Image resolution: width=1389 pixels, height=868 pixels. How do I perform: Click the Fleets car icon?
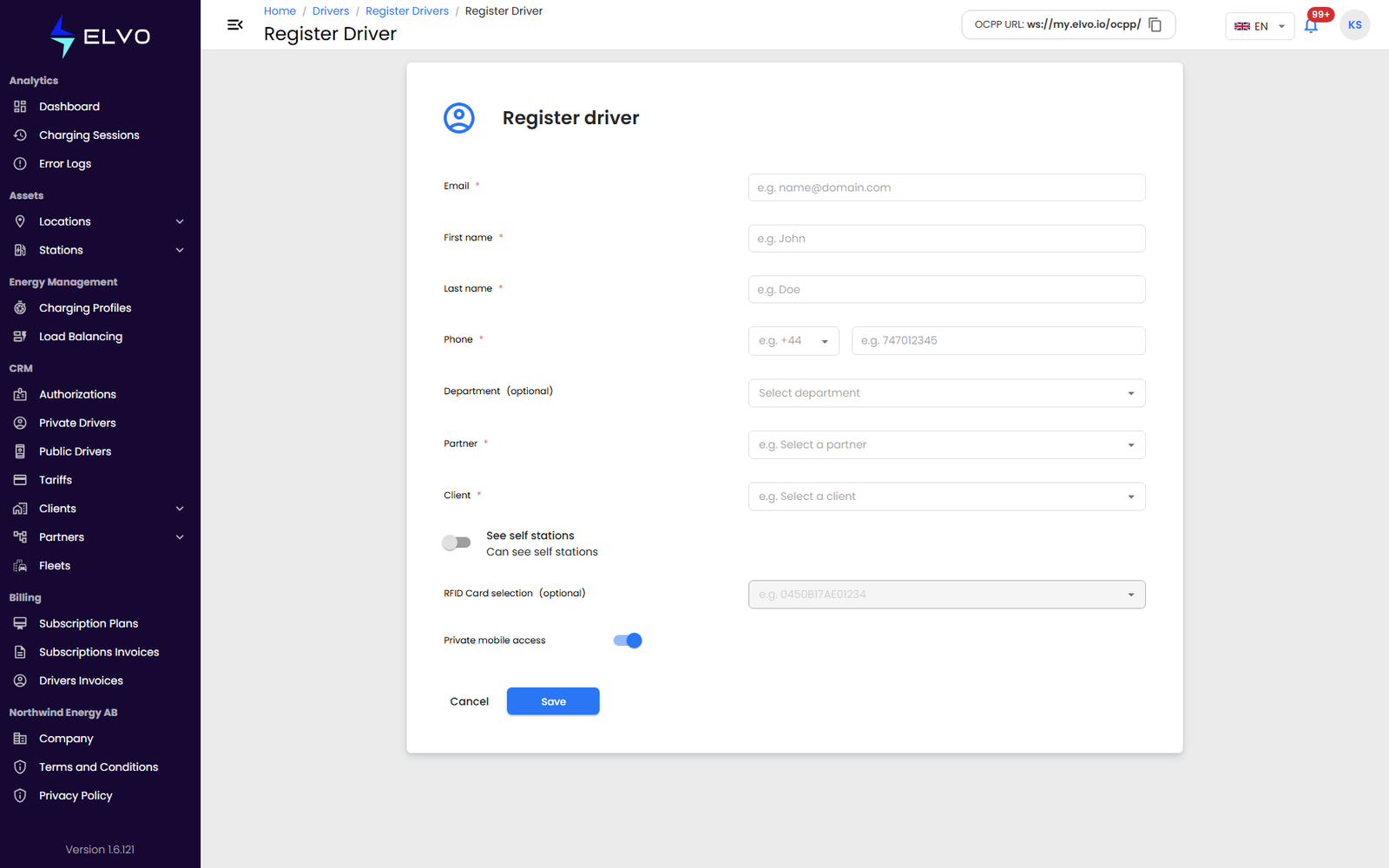coord(20,566)
